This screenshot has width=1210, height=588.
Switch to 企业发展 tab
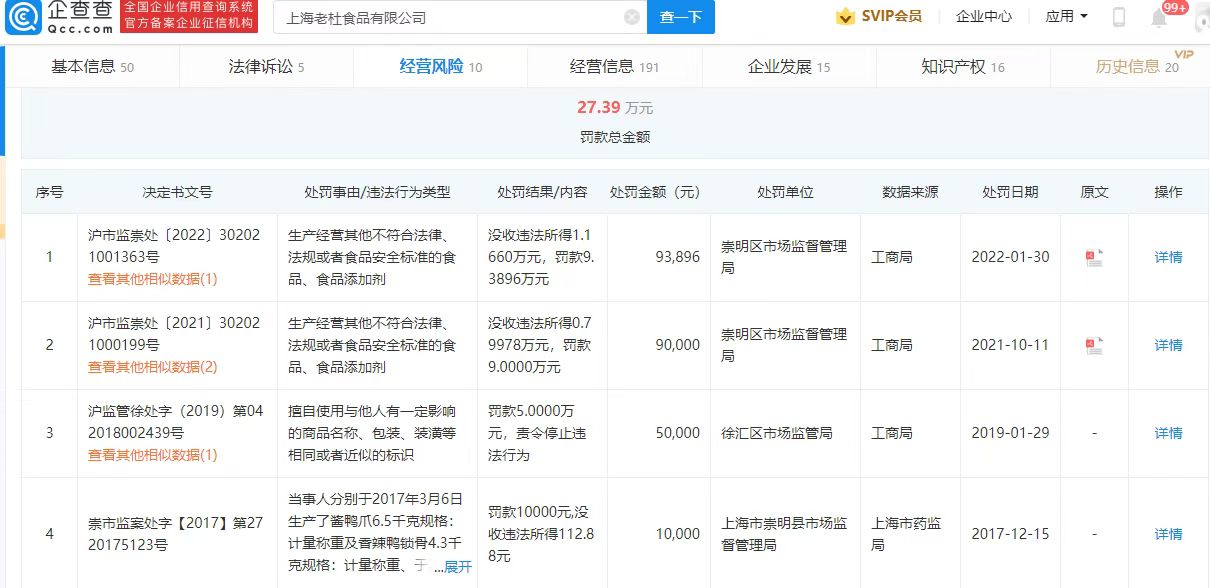click(x=789, y=67)
